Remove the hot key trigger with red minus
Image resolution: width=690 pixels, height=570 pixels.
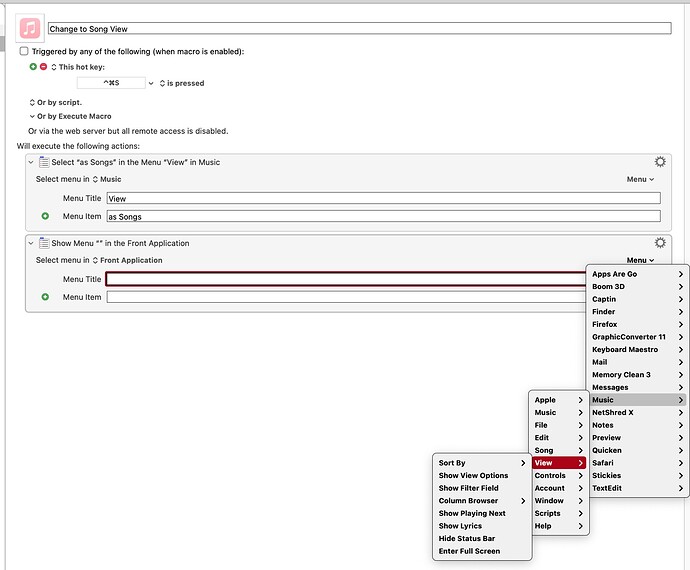(43, 67)
